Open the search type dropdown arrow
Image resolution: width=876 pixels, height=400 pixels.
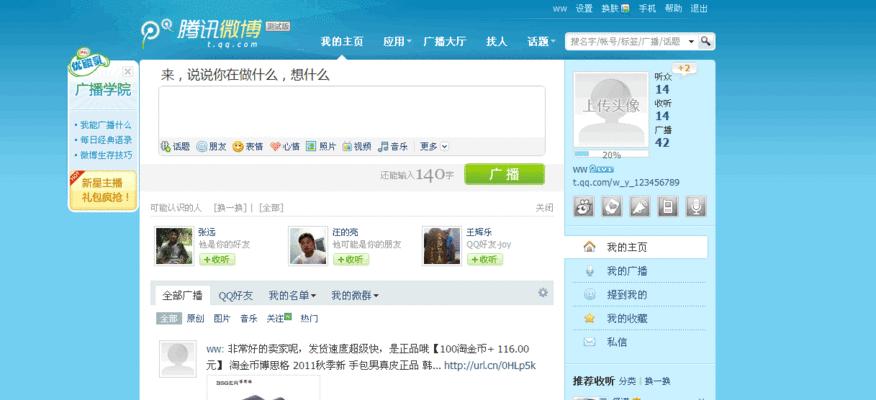pos(691,41)
